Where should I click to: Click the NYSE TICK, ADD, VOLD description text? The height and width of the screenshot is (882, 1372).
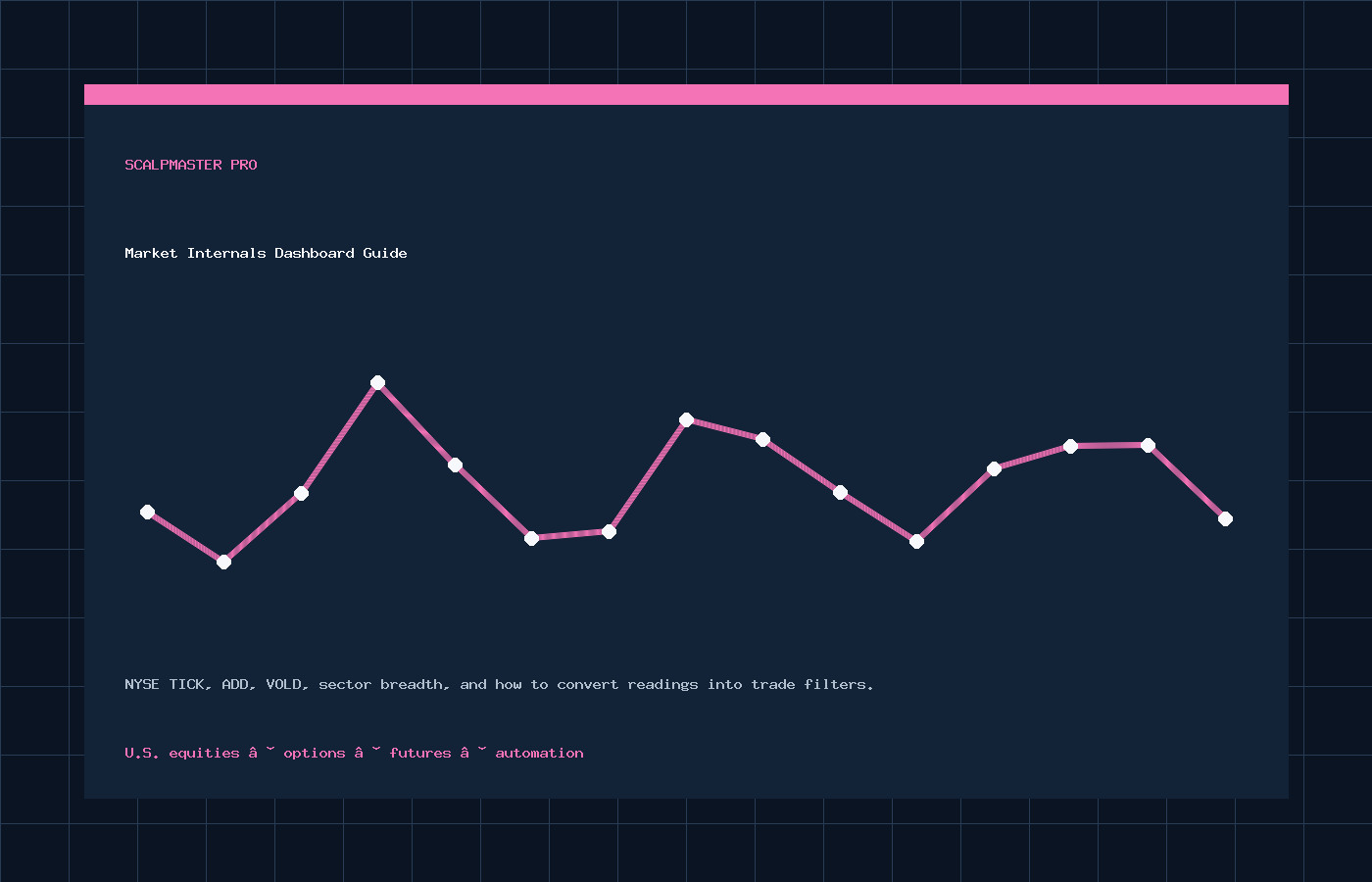click(499, 684)
